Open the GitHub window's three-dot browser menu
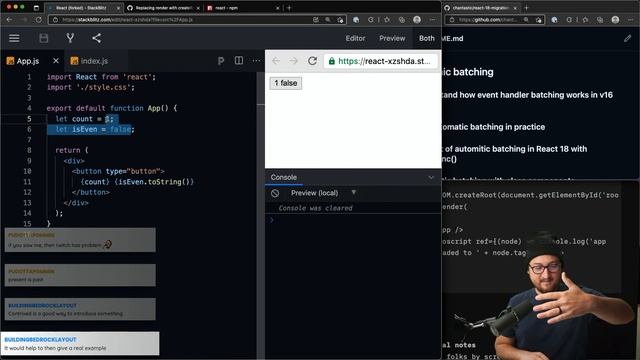Screen dimensions: 640x360 coord(631,20)
